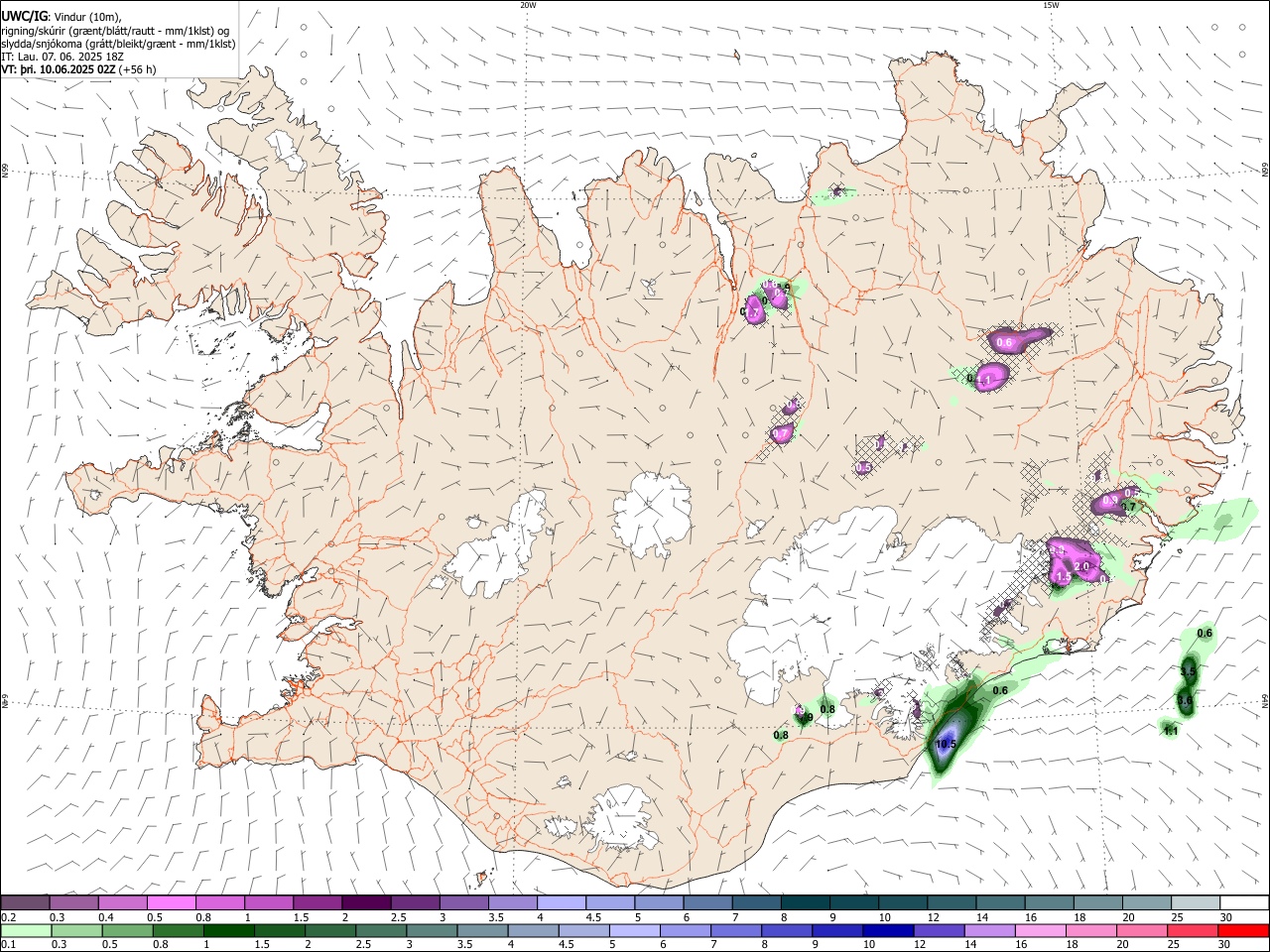Select the bright pink 0.5–0.8 upper legend swatch
Viewport: 1270px width, 952px height.
pyautogui.click(x=171, y=902)
